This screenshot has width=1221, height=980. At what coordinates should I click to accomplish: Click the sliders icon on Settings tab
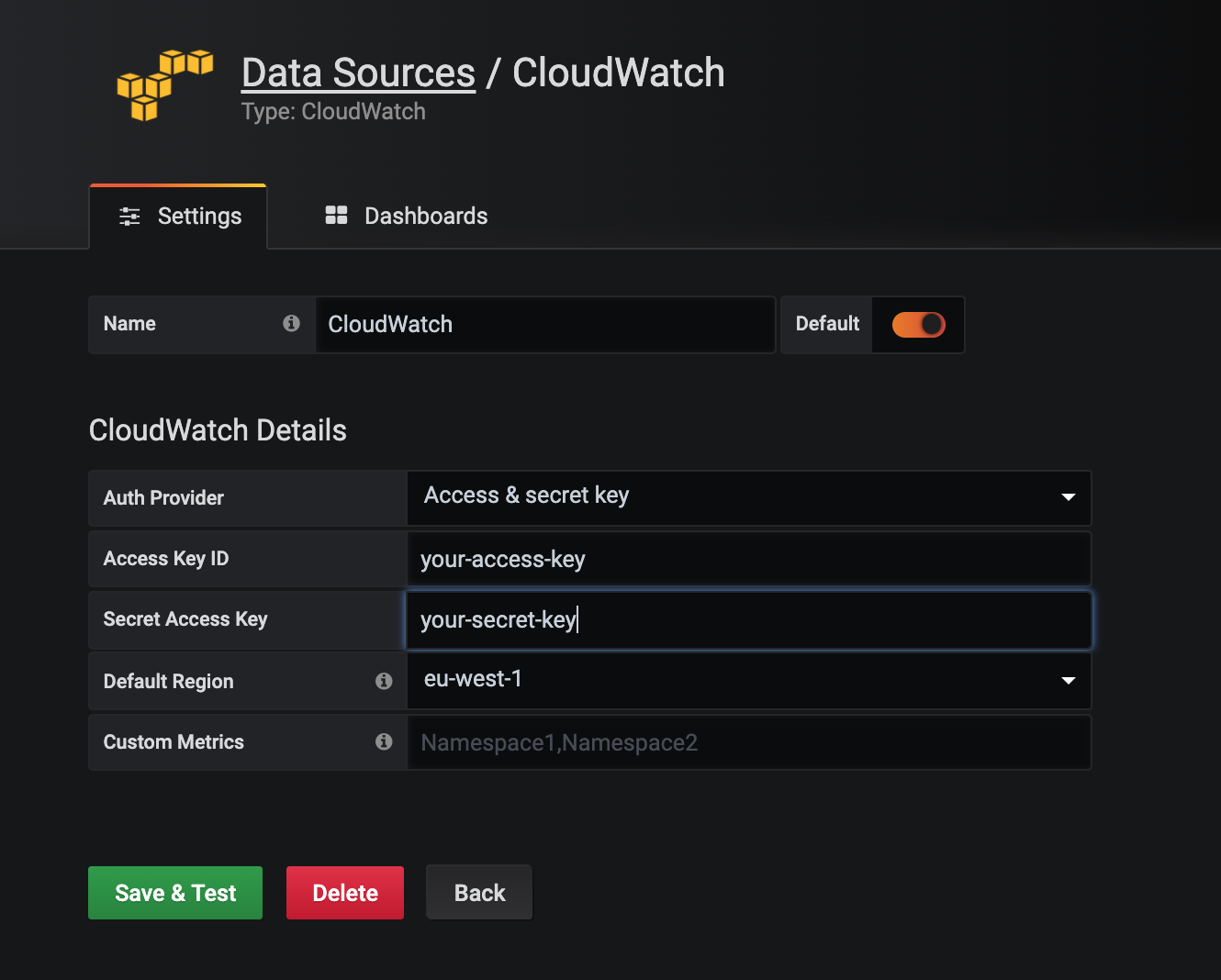point(129,217)
